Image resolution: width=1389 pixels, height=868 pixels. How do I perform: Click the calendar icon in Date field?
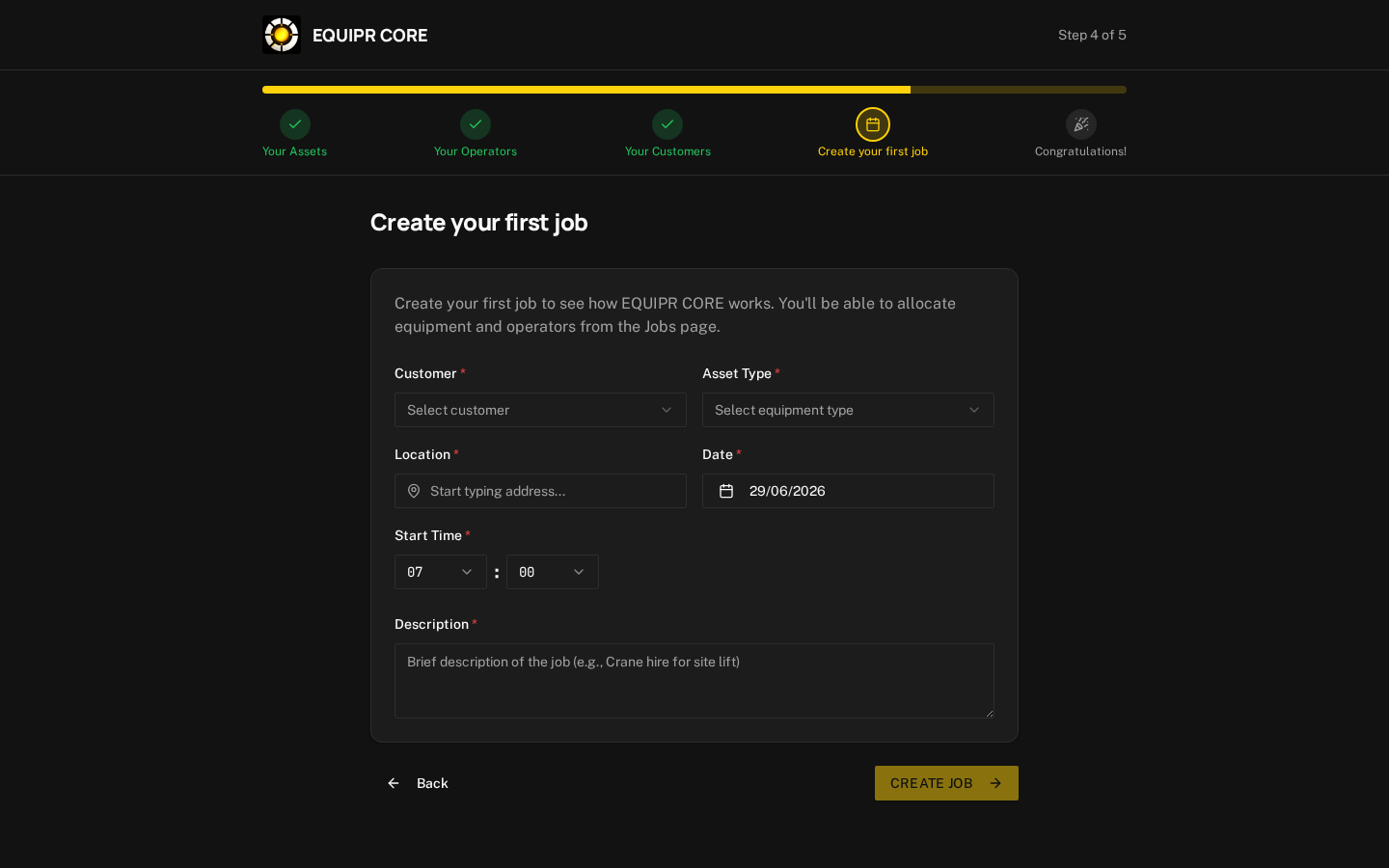(x=726, y=491)
